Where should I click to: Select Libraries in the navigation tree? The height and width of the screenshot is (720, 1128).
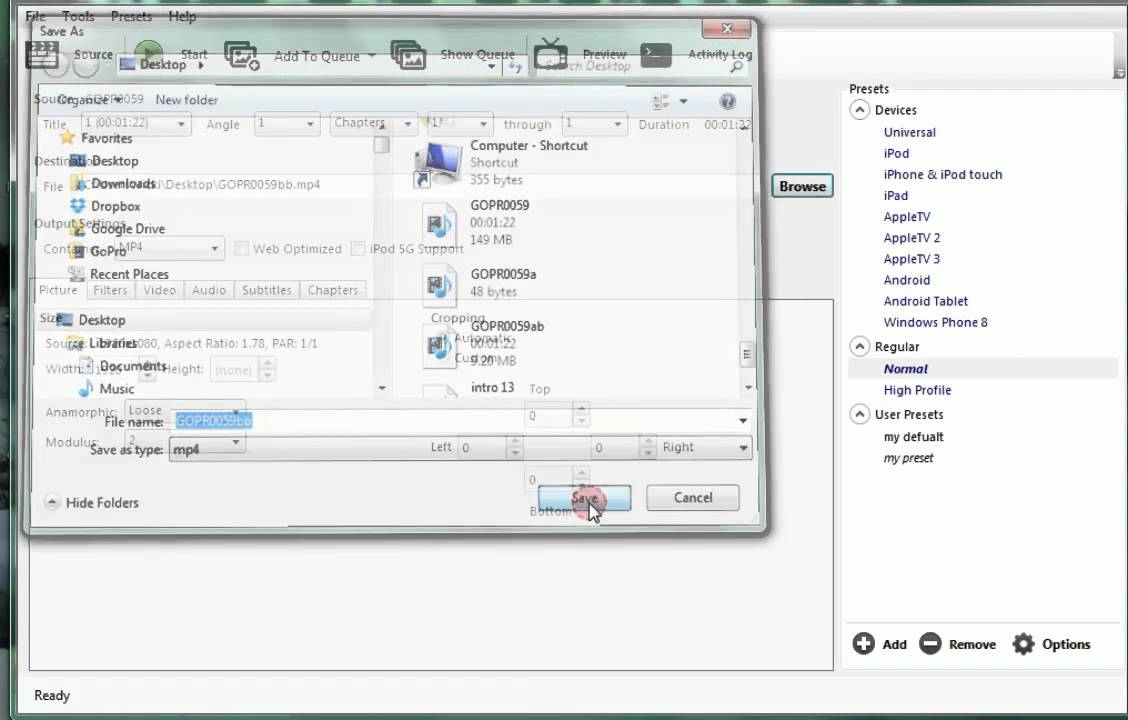point(112,343)
